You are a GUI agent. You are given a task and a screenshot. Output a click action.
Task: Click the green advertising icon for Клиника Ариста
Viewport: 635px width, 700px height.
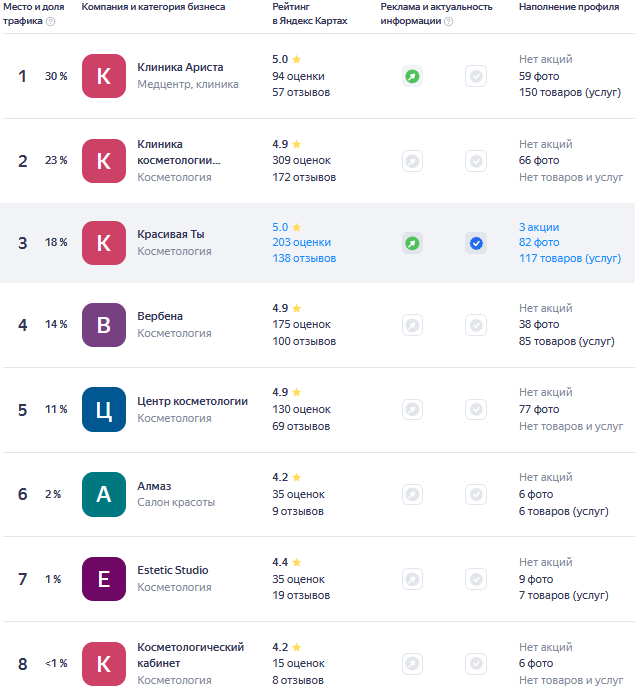pos(412,76)
